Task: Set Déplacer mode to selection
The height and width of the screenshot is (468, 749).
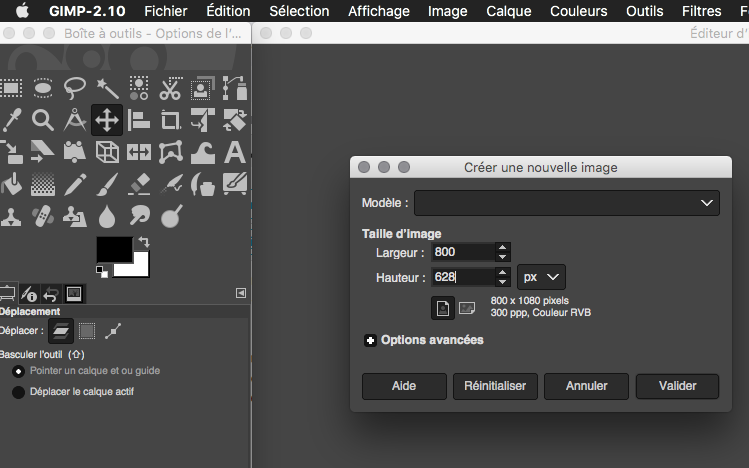Action: (x=87, y=331)
